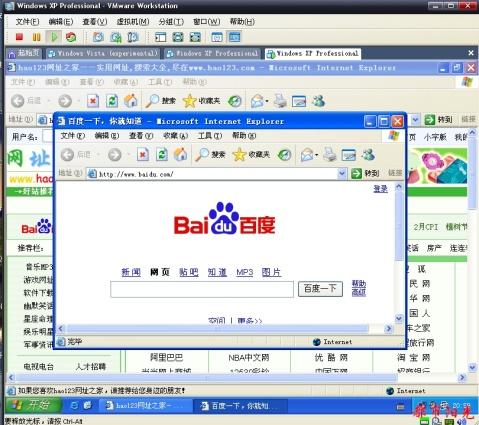Click the Refresh icon in Baidu IE window
This screenshot has width=479, height=425.
(162, 155)
